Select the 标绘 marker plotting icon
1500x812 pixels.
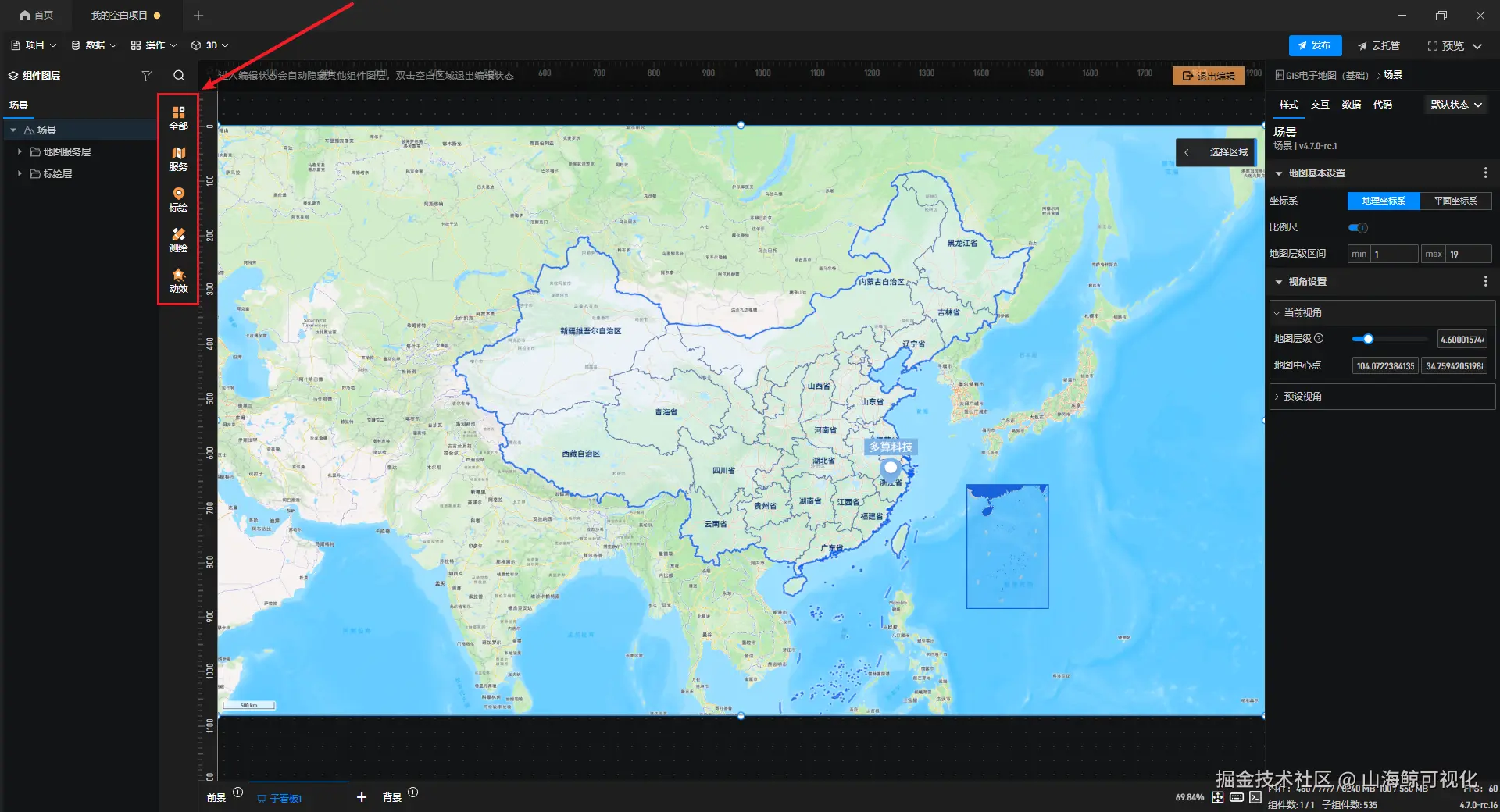(x=178, y=199)
